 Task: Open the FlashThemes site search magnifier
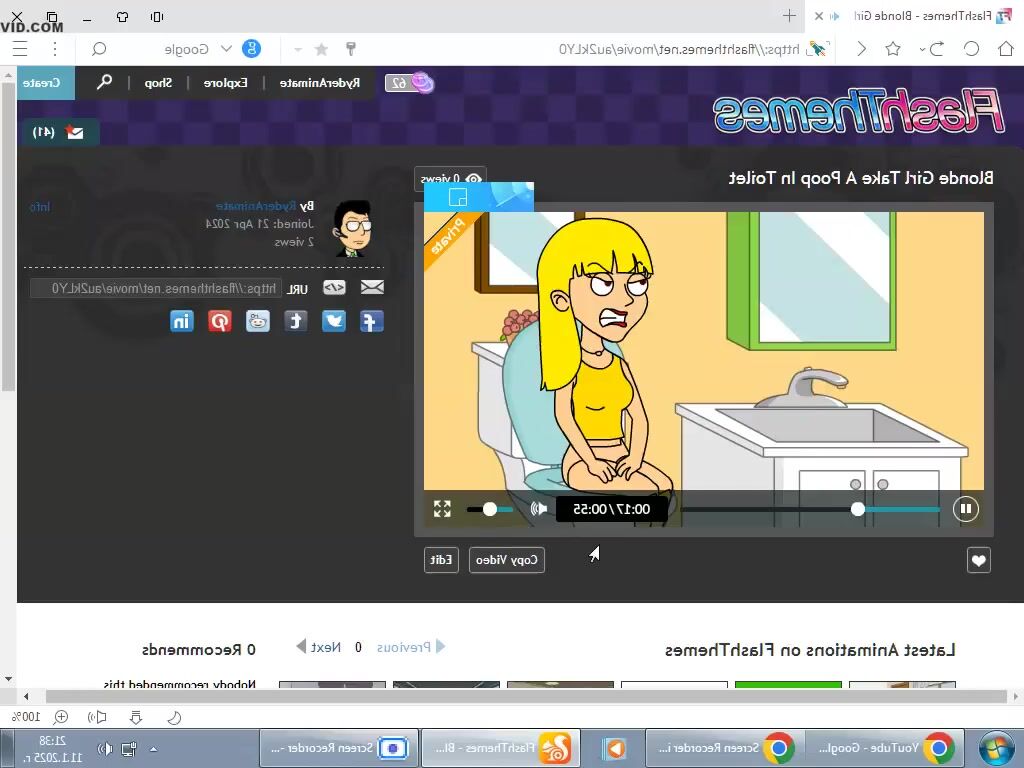pyautogui.click(x=104, y=82)
